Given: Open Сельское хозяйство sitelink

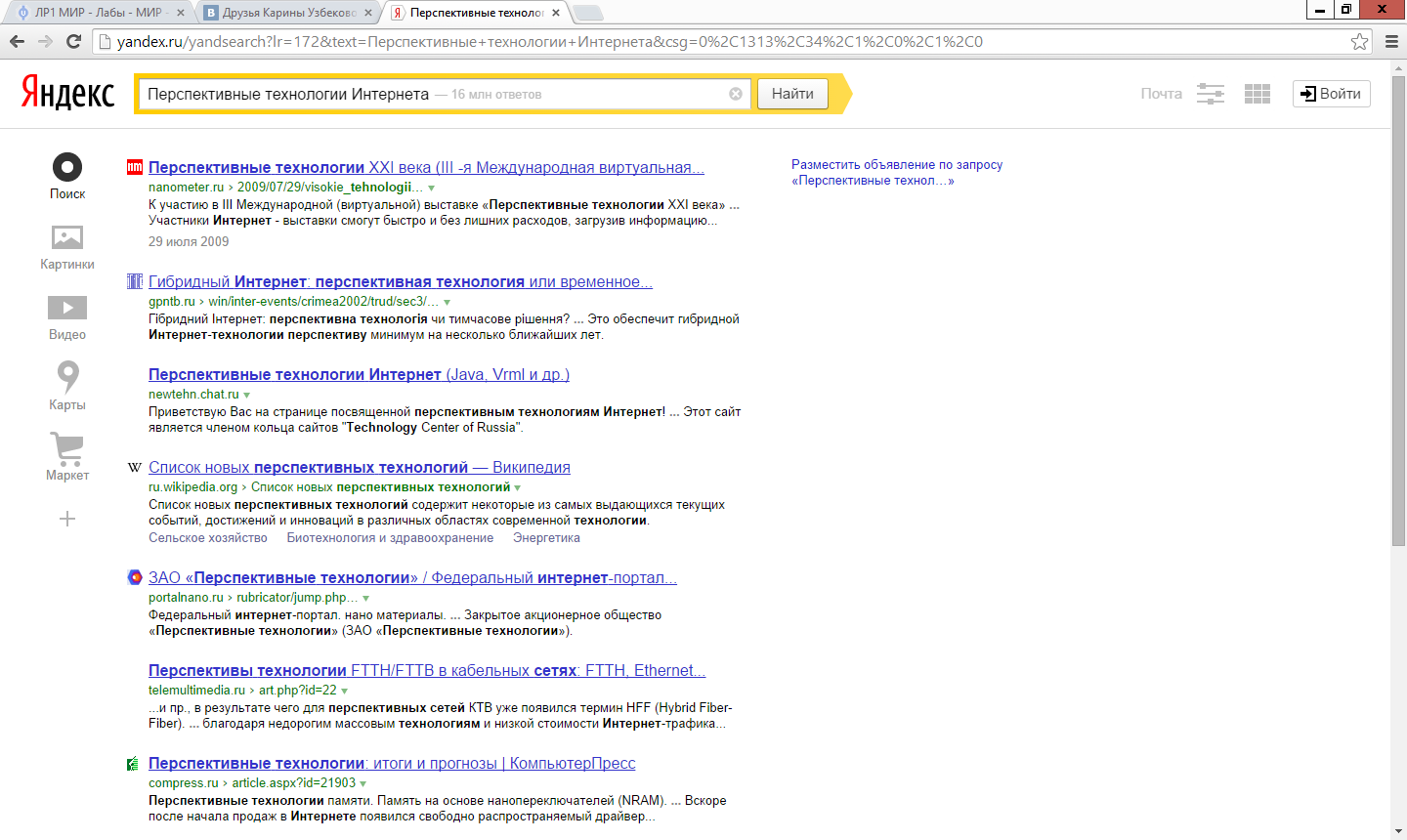Looking at the screenshot, I should click(x=208, y=538).
